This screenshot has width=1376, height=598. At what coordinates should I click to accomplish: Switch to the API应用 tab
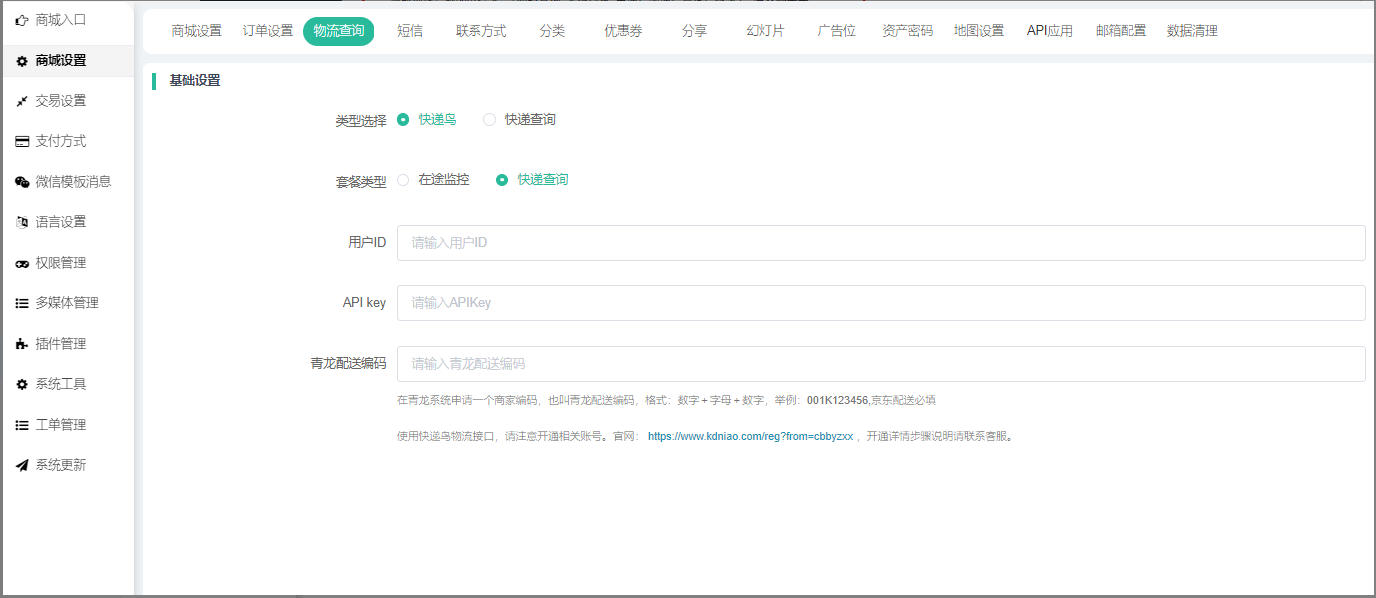pos(1050,31)
